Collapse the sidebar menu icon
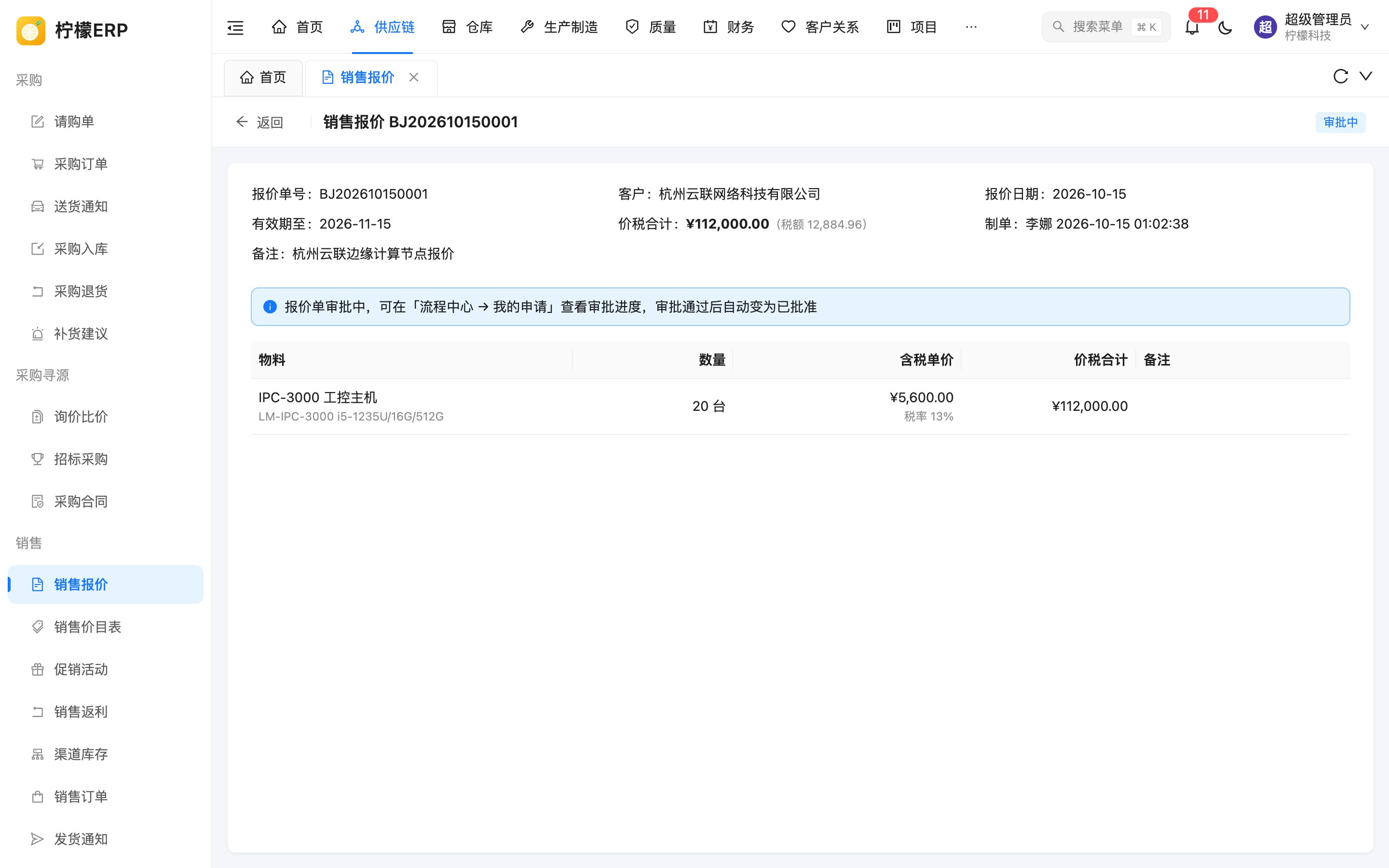 [x=235, y=27]
